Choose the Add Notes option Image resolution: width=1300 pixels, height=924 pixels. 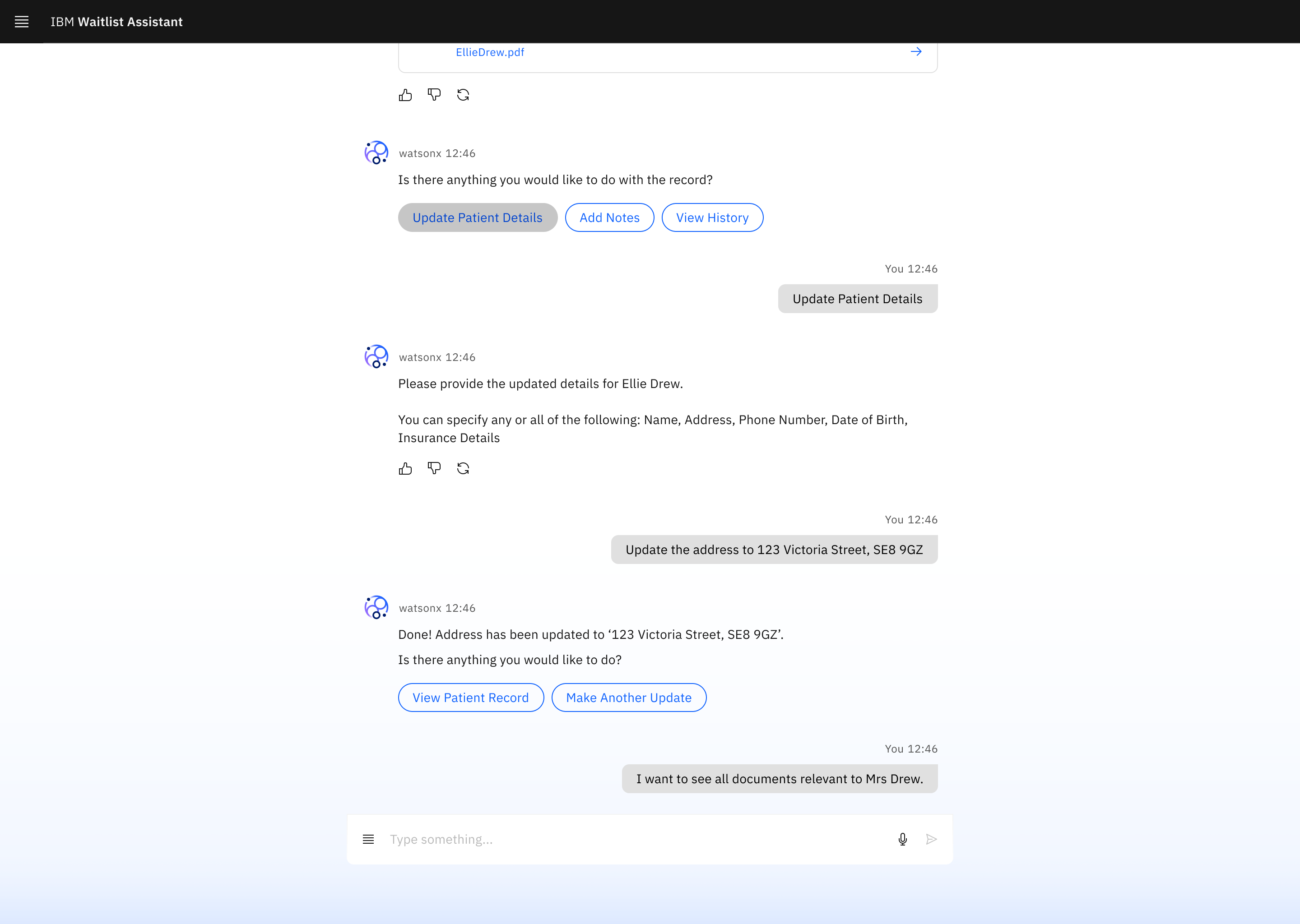pyautogui.click(x=609, y=217)
